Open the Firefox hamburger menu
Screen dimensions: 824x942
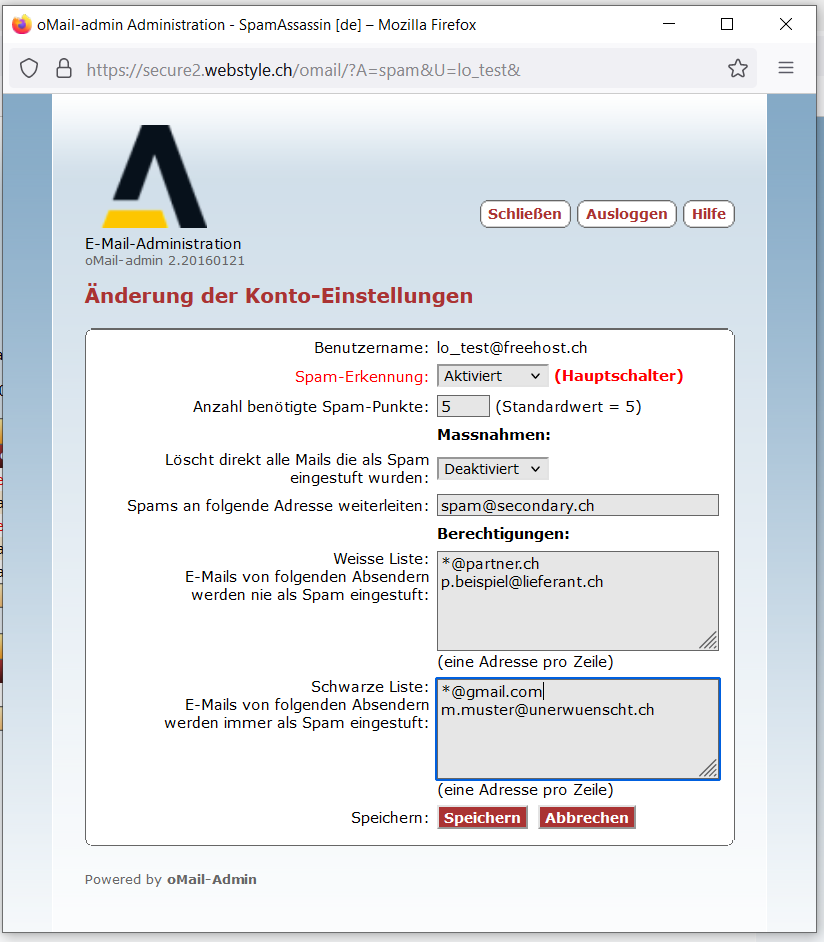(x=786, y=69)
